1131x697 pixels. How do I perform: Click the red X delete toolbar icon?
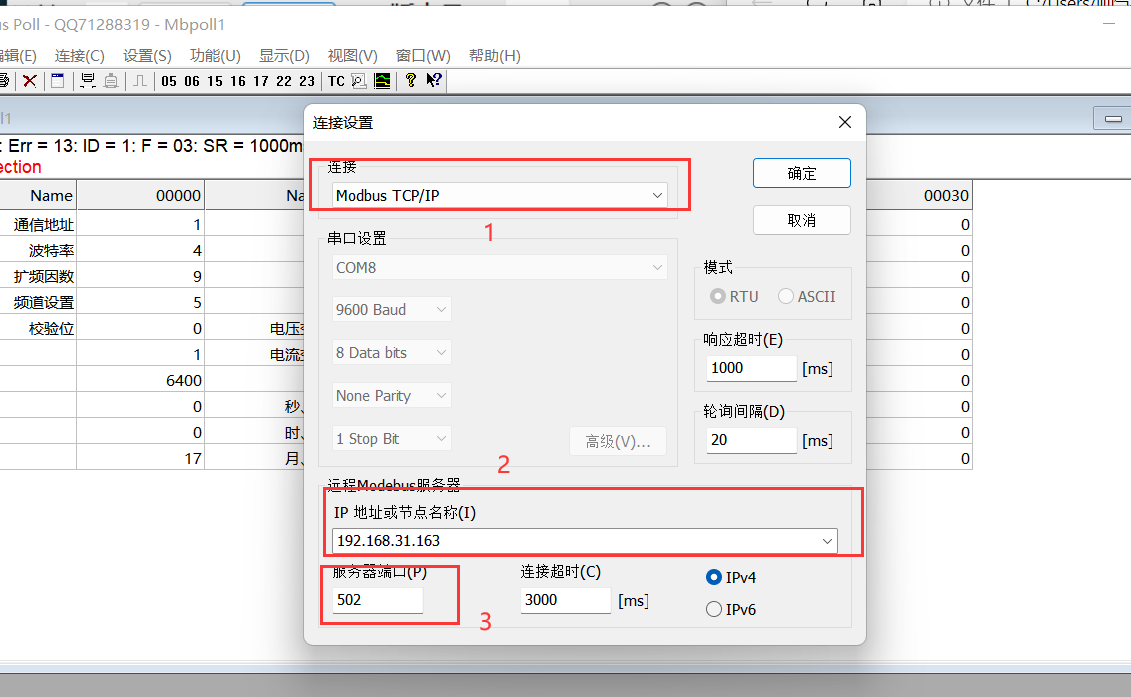[x=30, y=81]
